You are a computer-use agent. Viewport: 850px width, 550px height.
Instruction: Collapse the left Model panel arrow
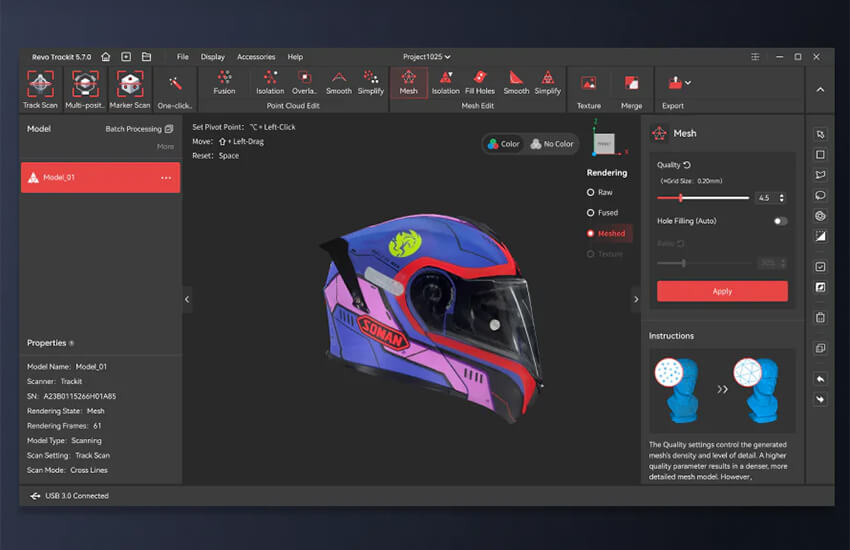(x=187, y=299)
